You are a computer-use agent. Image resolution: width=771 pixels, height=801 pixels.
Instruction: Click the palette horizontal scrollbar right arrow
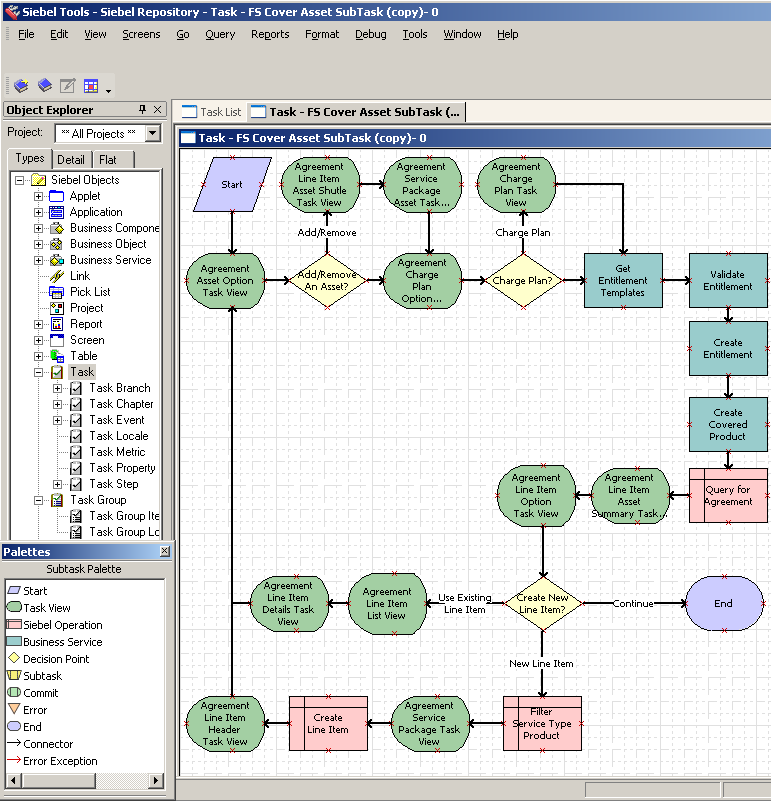coord(157,780)
